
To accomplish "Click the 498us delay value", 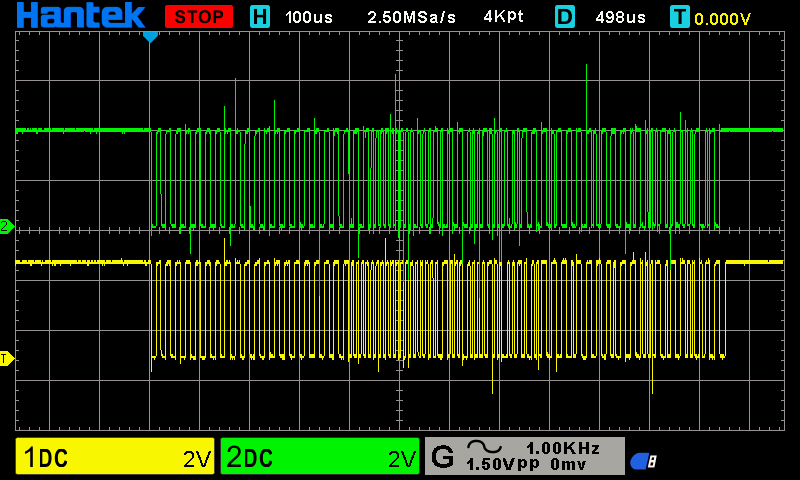I will point(620,17).
